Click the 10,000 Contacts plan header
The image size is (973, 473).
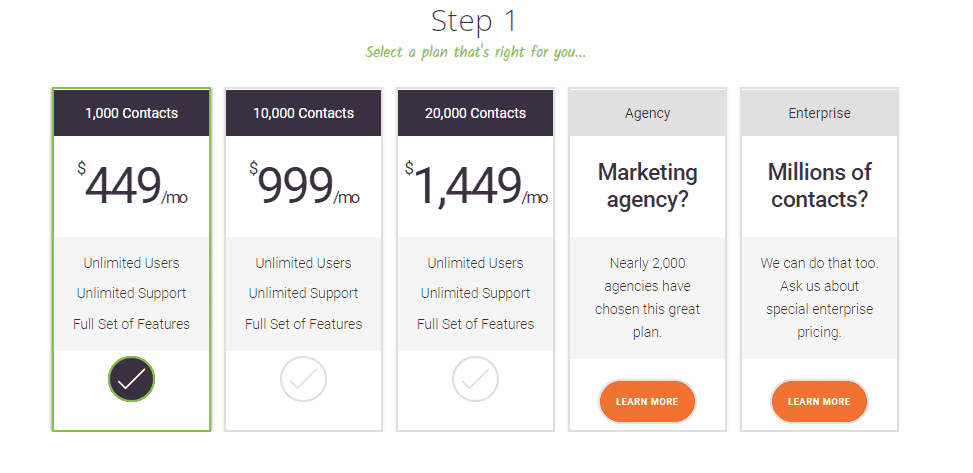tap(303, 113)
